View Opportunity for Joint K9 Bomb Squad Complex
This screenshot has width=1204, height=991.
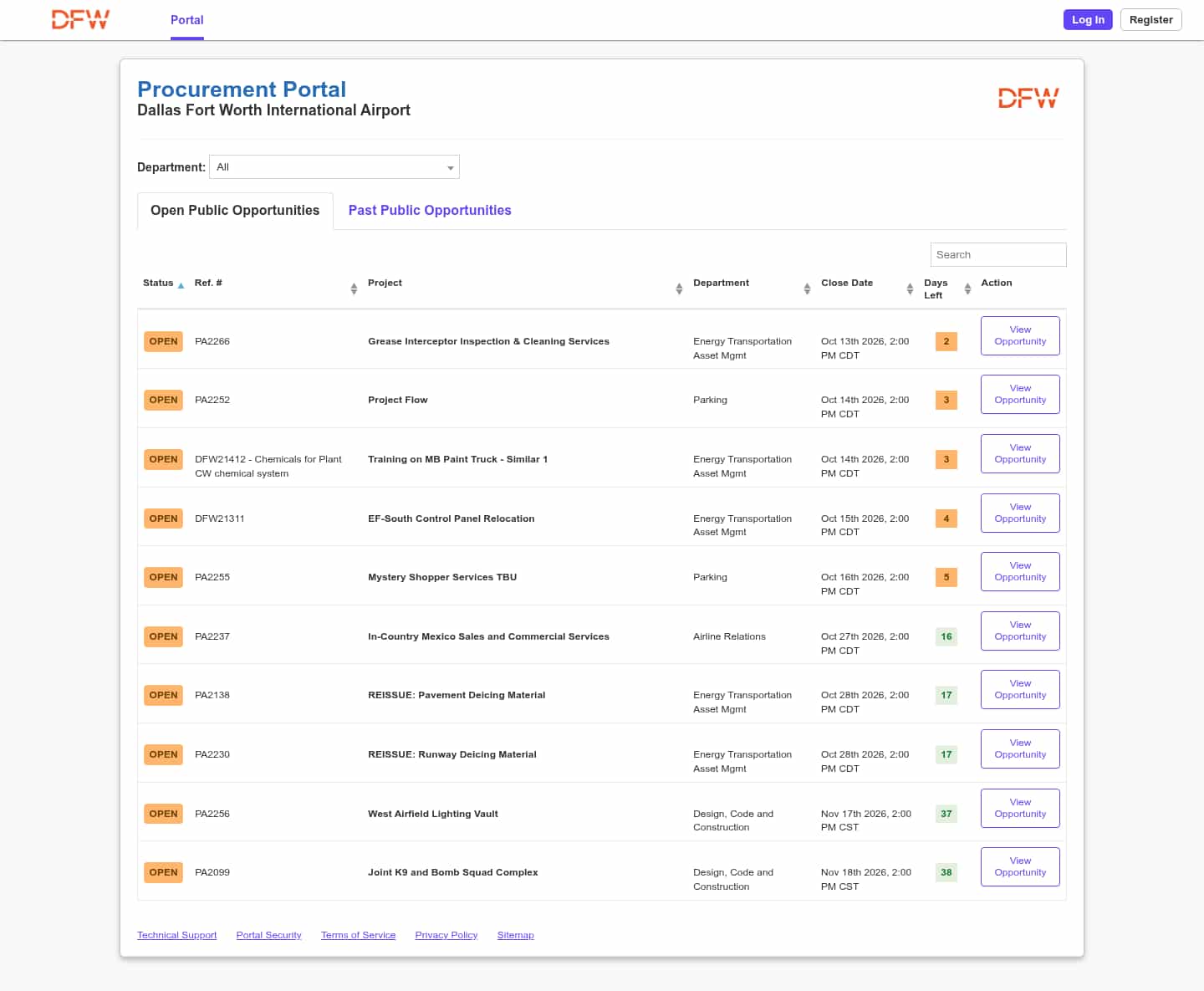point(1020,866)
